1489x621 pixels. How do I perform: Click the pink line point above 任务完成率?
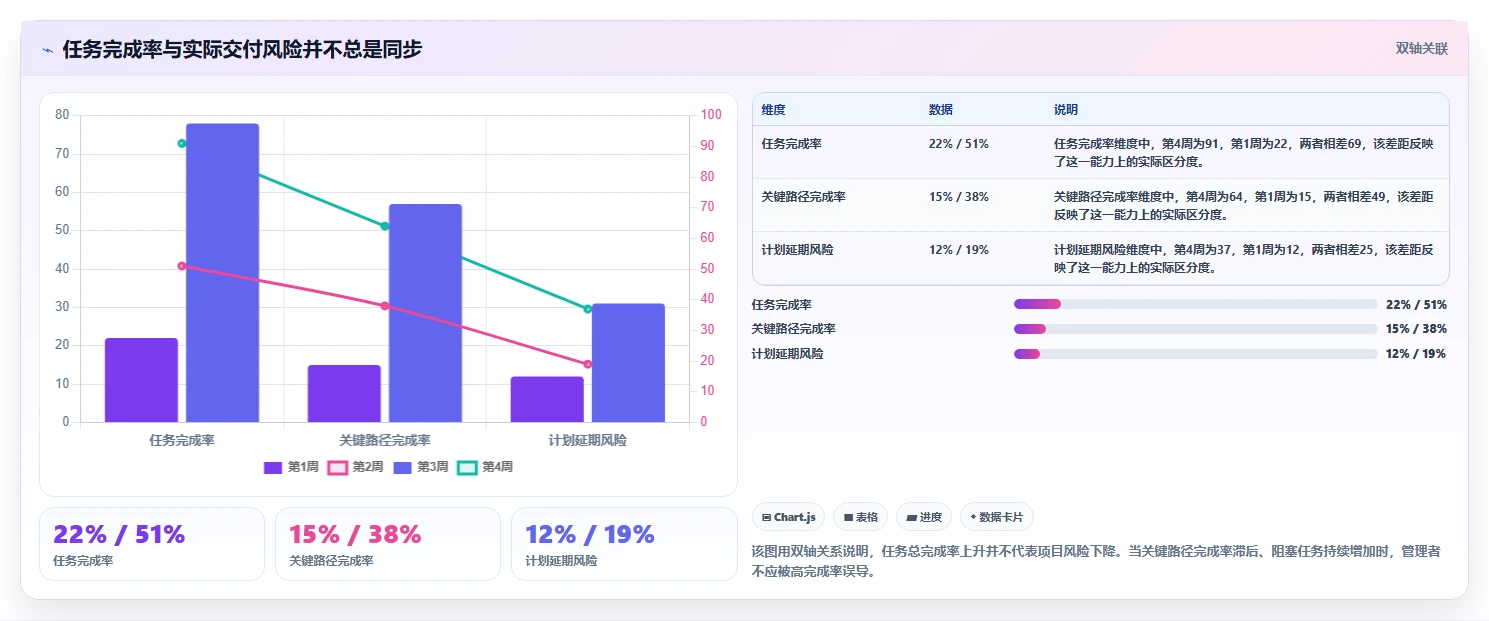coord(181,266)
